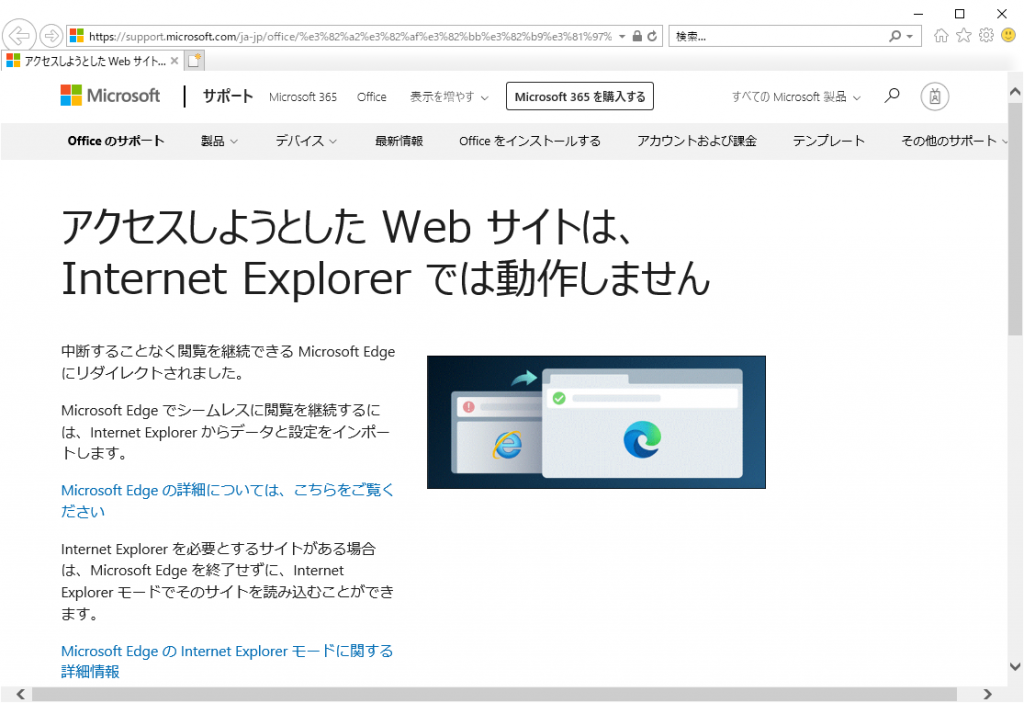Click the Edge redirect illustration image
Screen dimensions: 1024x703
pyautogui.click(x=596, y=422)
